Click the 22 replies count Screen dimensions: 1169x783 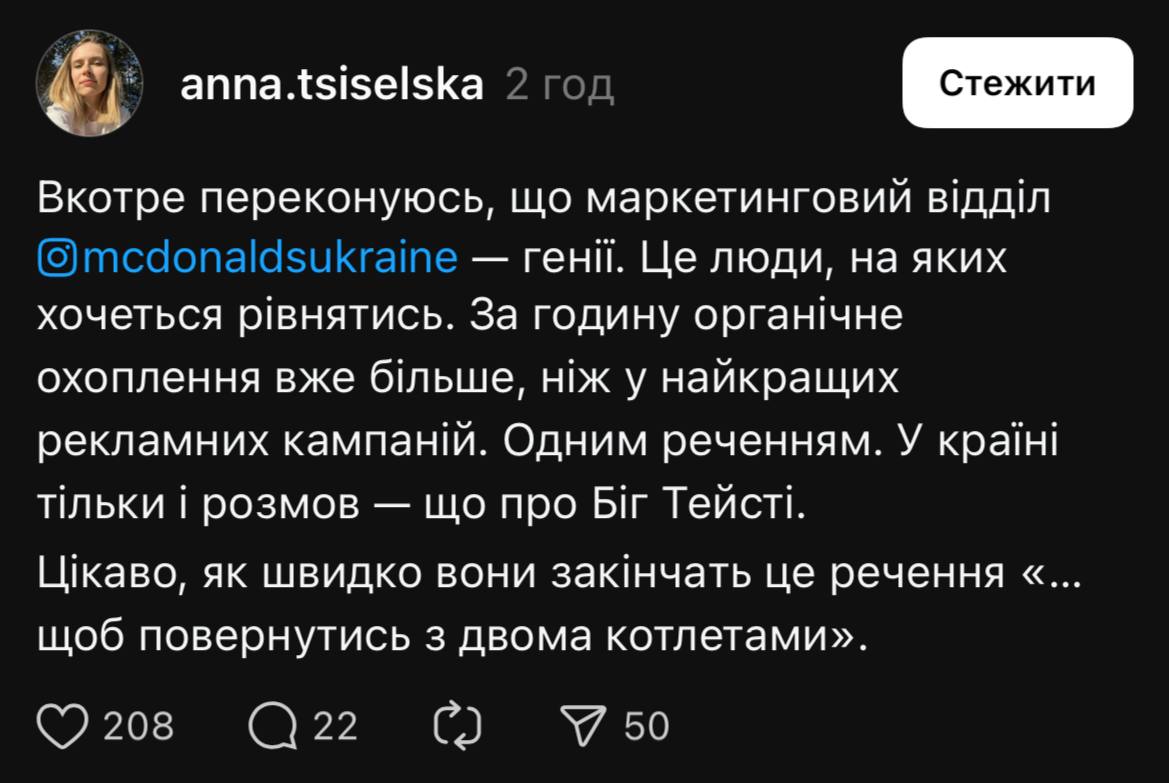tap(336, 726)
